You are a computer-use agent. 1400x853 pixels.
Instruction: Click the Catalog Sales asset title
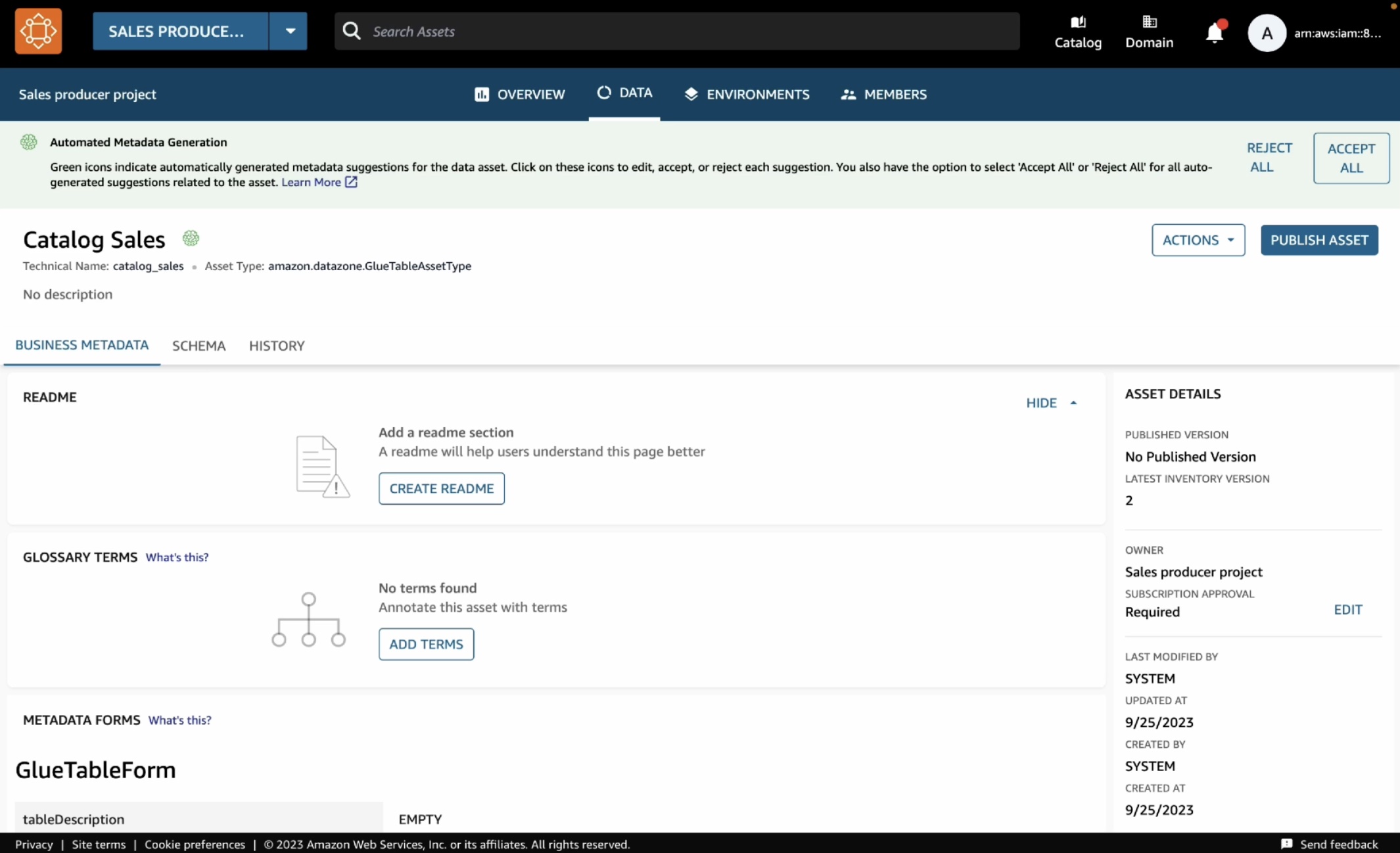click(x=94, y=240)
